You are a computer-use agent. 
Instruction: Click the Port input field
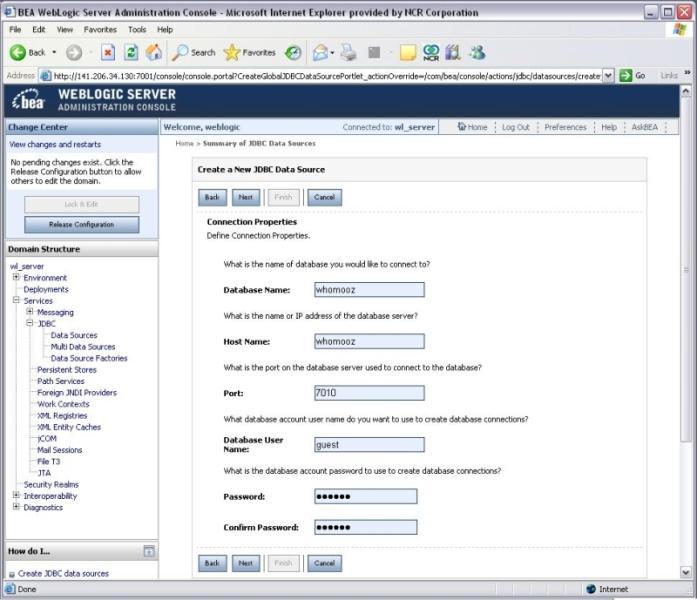click(x=369, y=393)
